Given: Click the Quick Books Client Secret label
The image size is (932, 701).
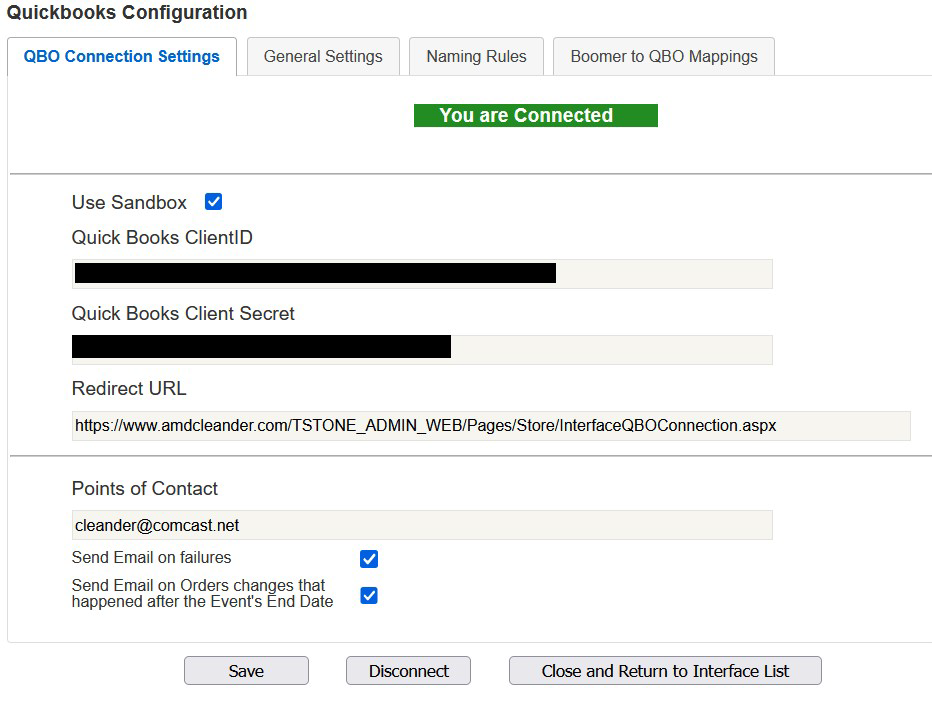Looking at the screenshot, I should pyautogui.click(x=183, y=313).
